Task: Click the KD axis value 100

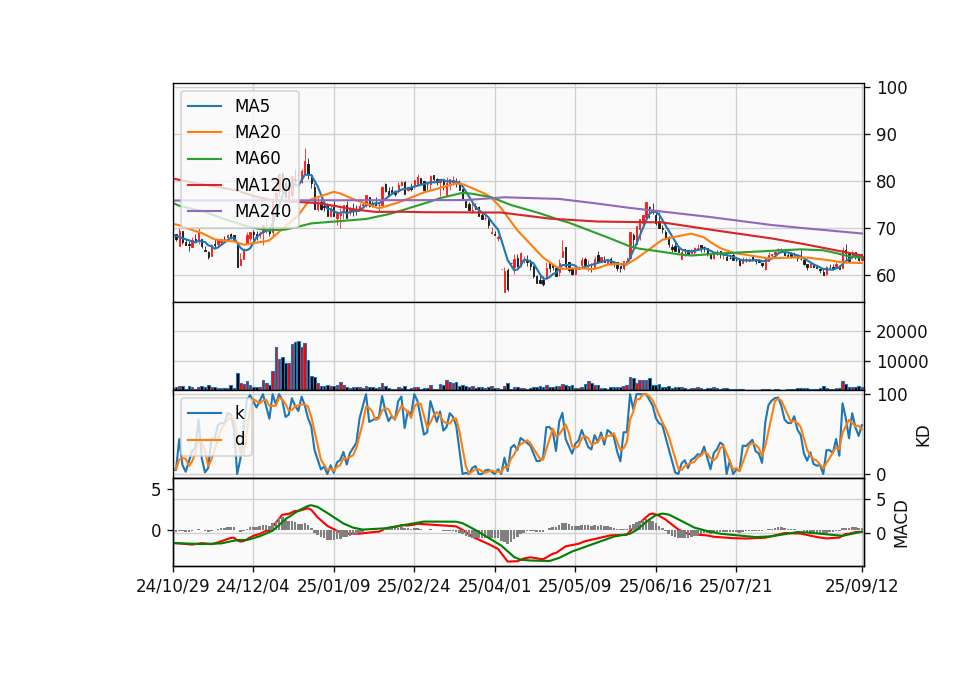Action: [892, 395]
